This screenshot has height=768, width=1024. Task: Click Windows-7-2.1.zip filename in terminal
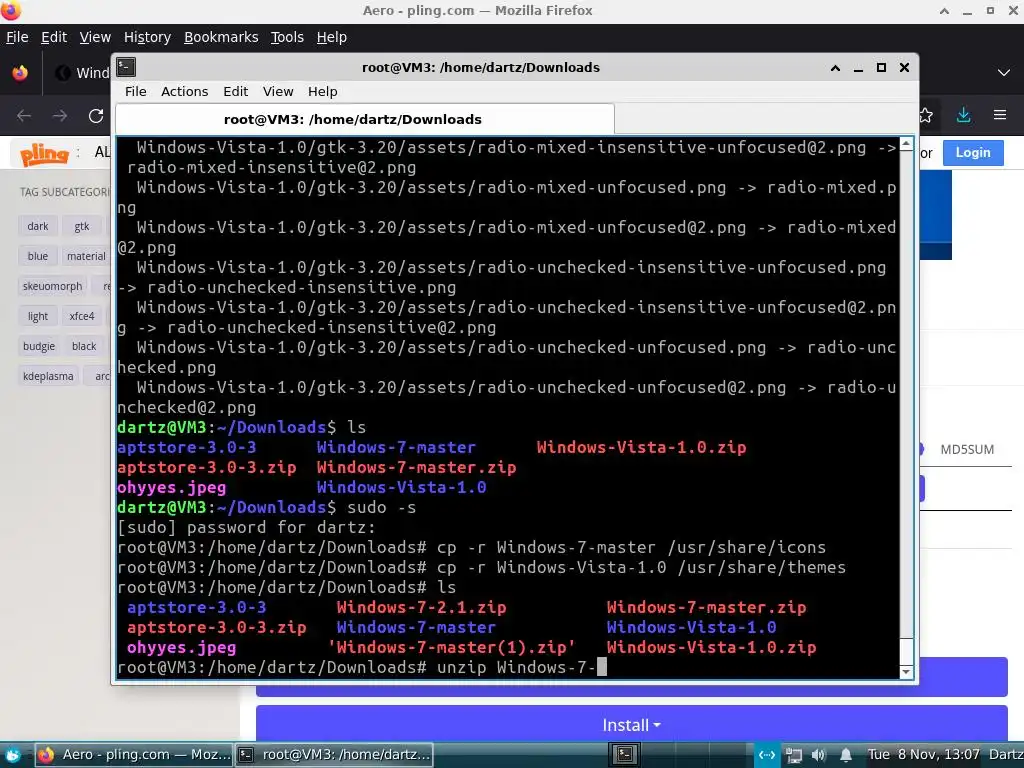pyautogui.click(x=421, y=607)
